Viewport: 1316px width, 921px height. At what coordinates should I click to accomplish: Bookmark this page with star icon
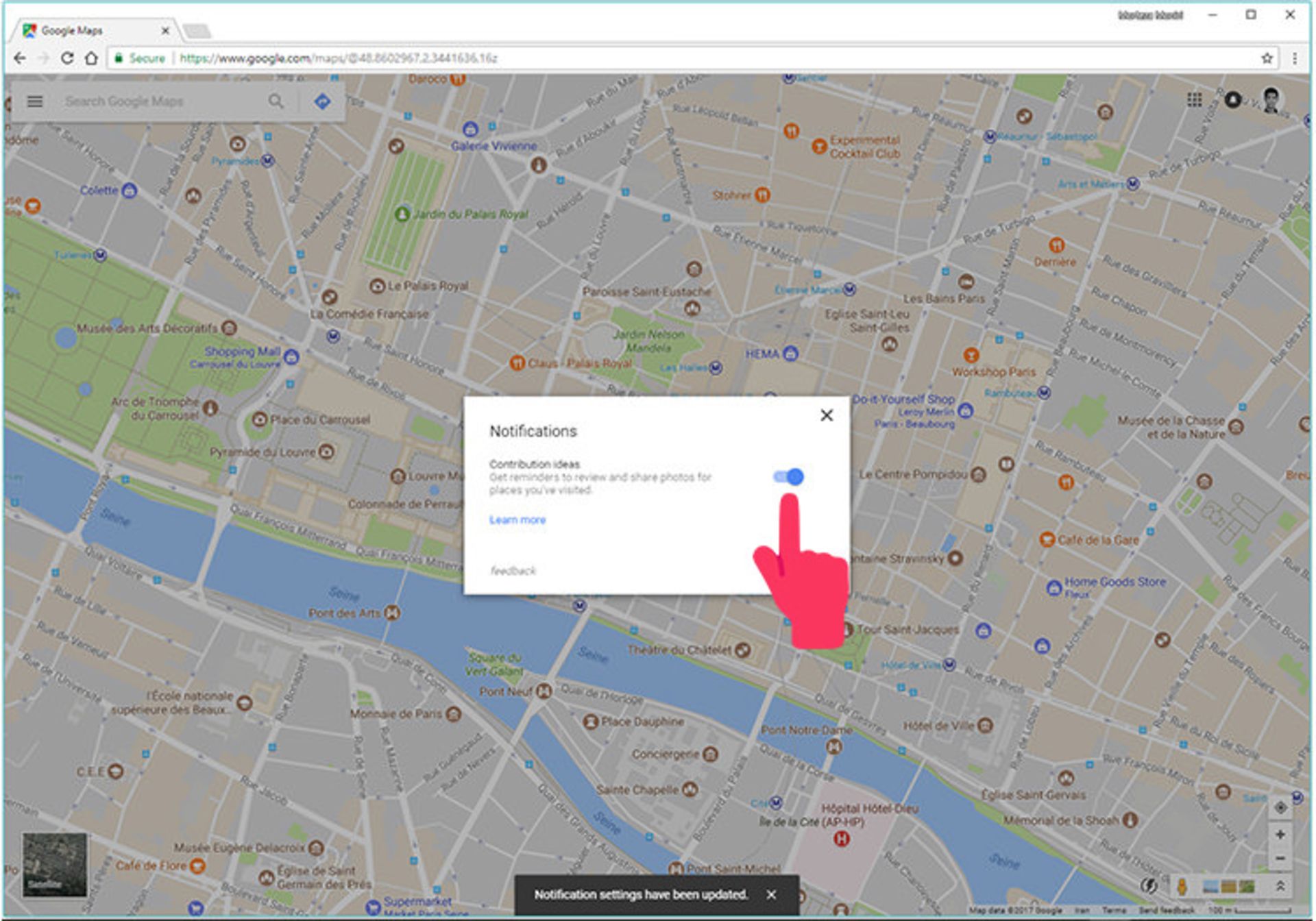(x=1267, y=58)
